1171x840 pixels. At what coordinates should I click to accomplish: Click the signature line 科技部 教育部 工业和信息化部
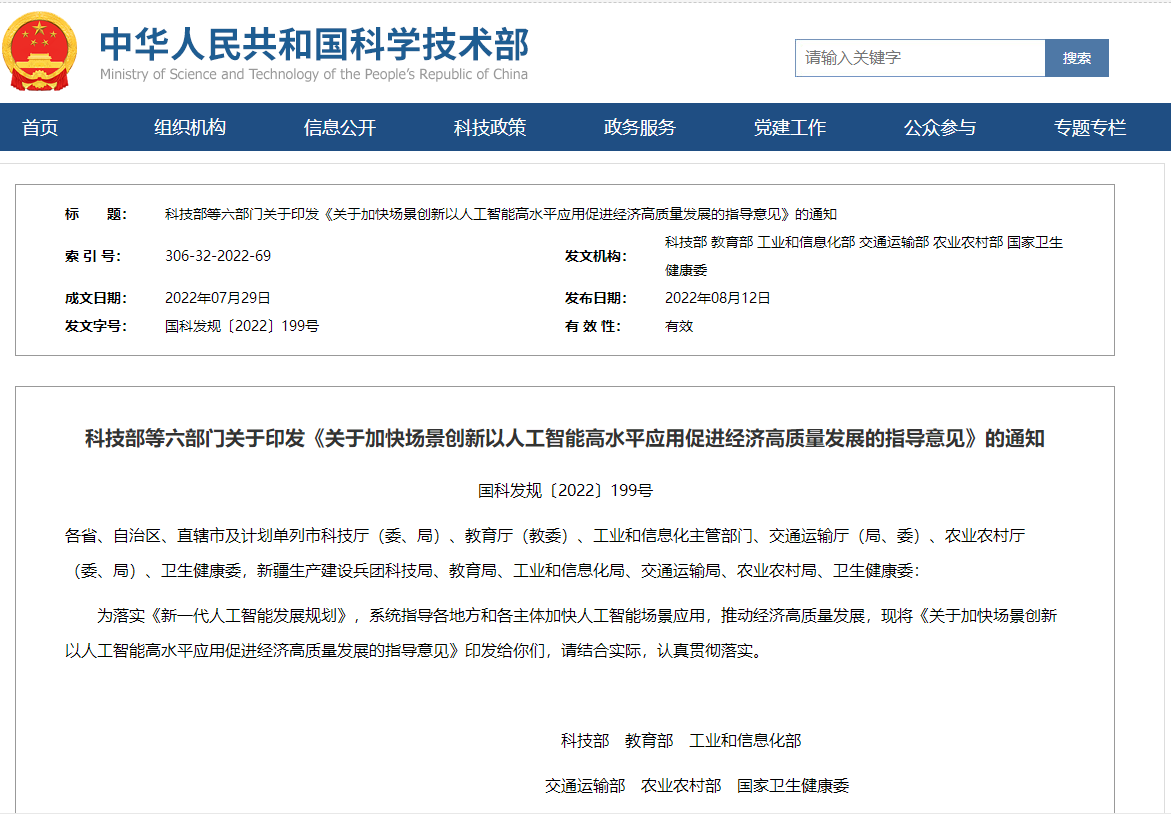pos(681,741)
